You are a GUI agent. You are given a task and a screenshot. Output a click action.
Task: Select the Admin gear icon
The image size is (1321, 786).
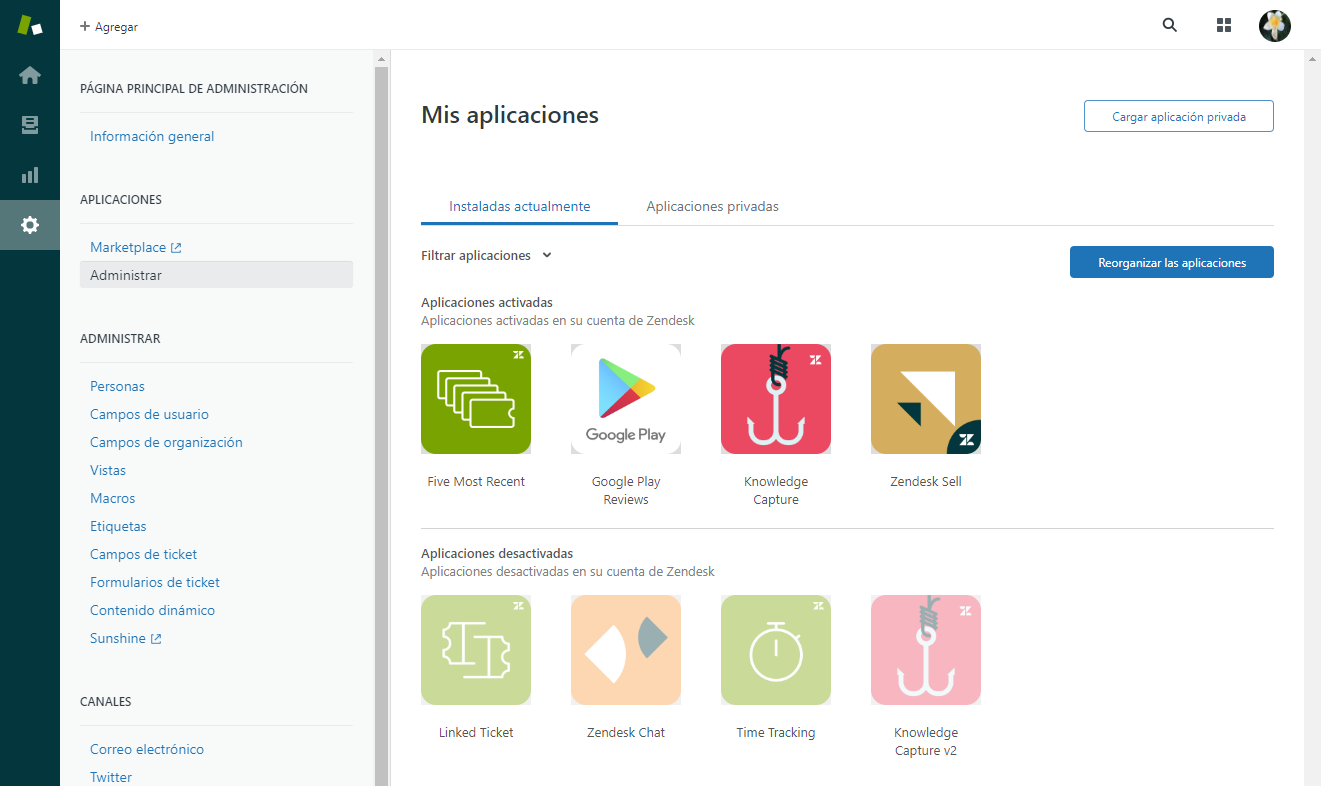coord(30,225)
